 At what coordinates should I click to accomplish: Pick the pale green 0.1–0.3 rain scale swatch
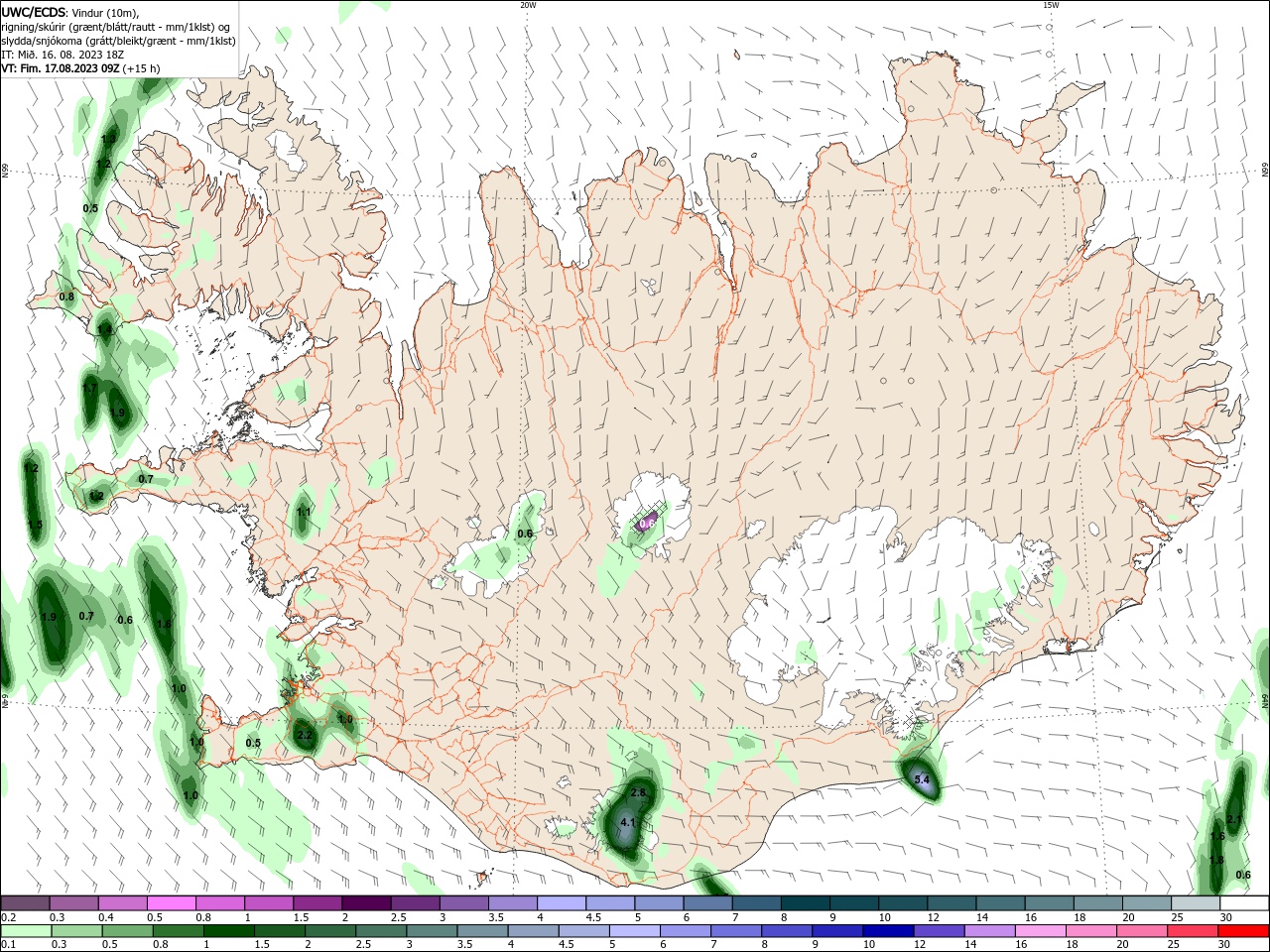(26, 930)
